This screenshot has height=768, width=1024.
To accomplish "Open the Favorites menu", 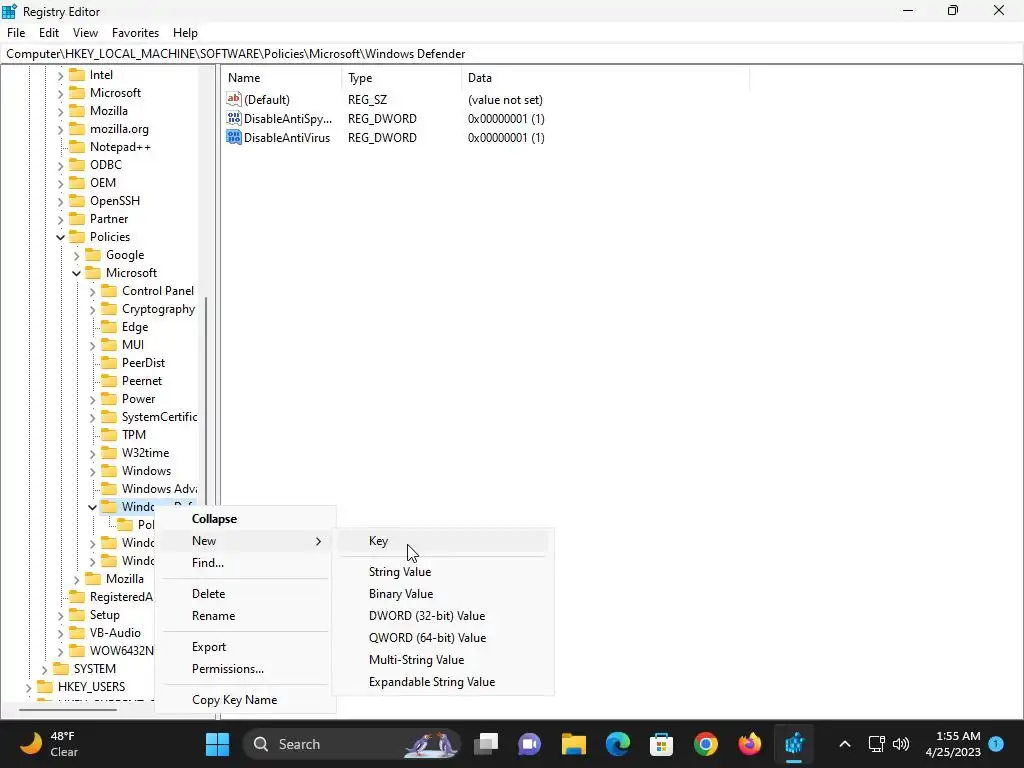I will point(135,33).
